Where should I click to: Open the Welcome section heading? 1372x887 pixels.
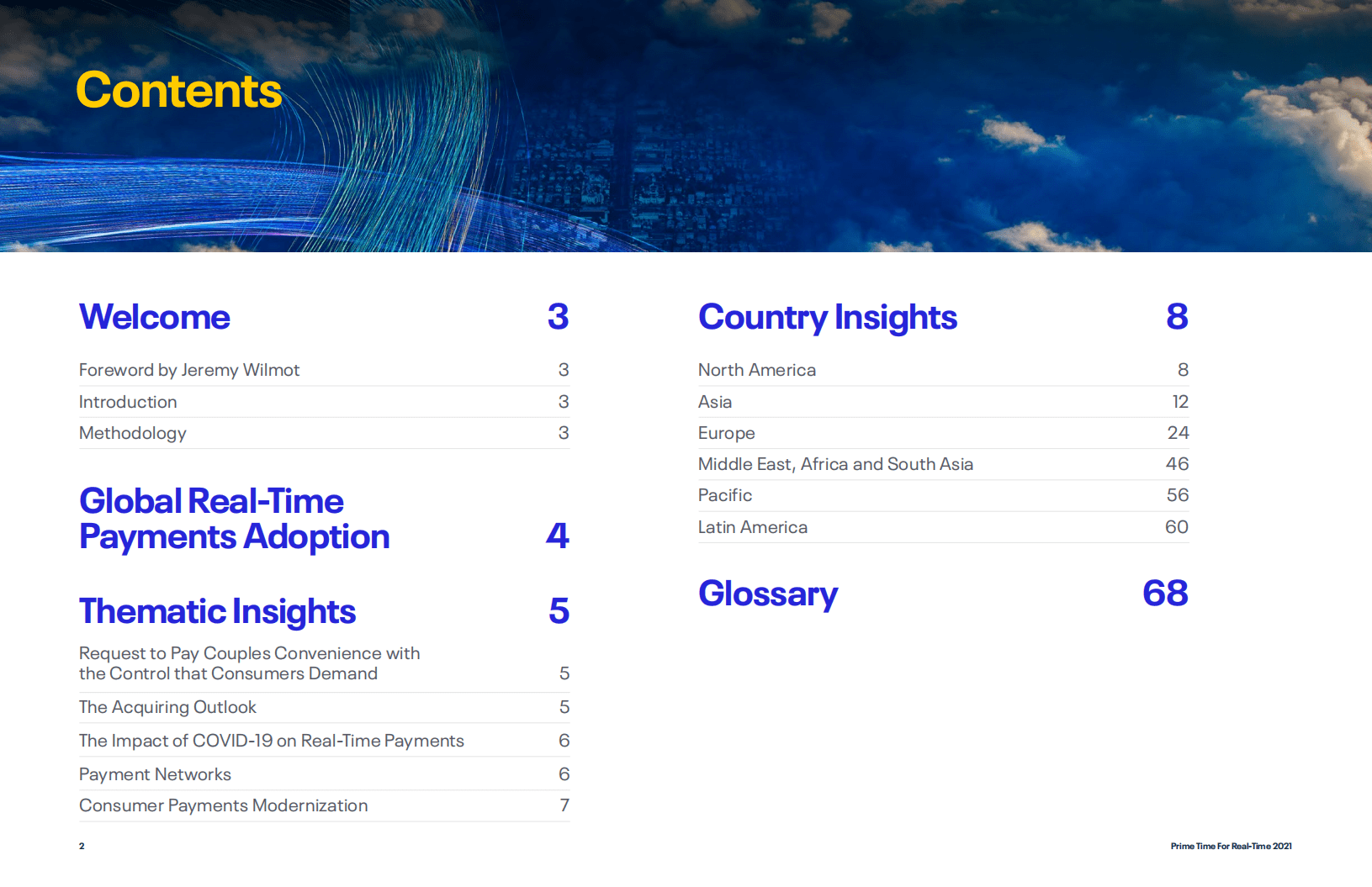tap(155, 317)
